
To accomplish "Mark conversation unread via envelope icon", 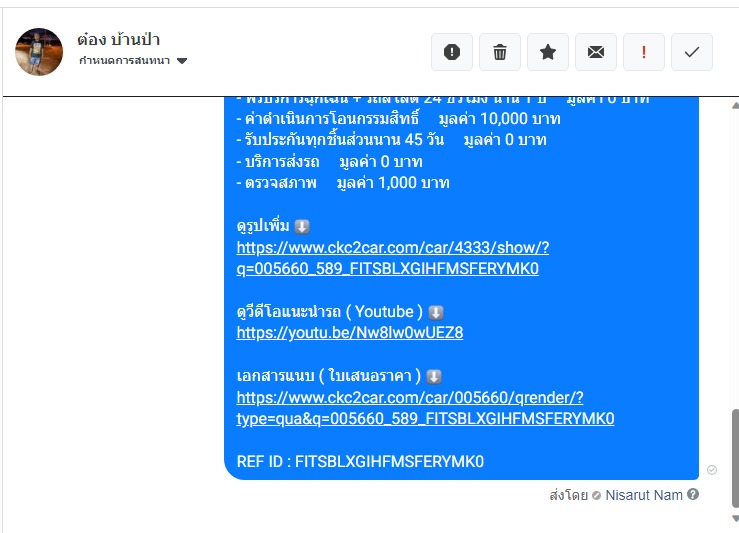I will click(596, 52).
